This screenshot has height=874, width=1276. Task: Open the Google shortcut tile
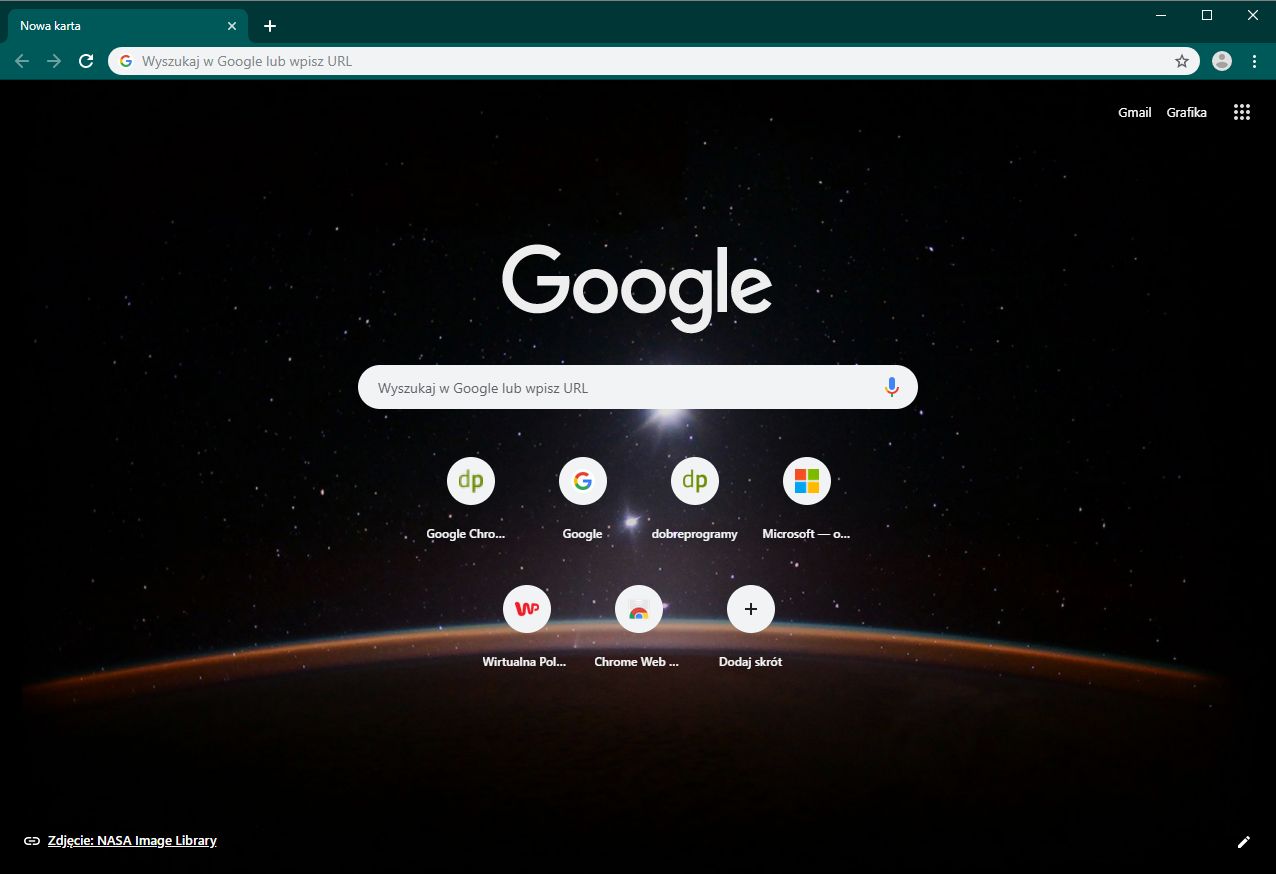[582, 499]
